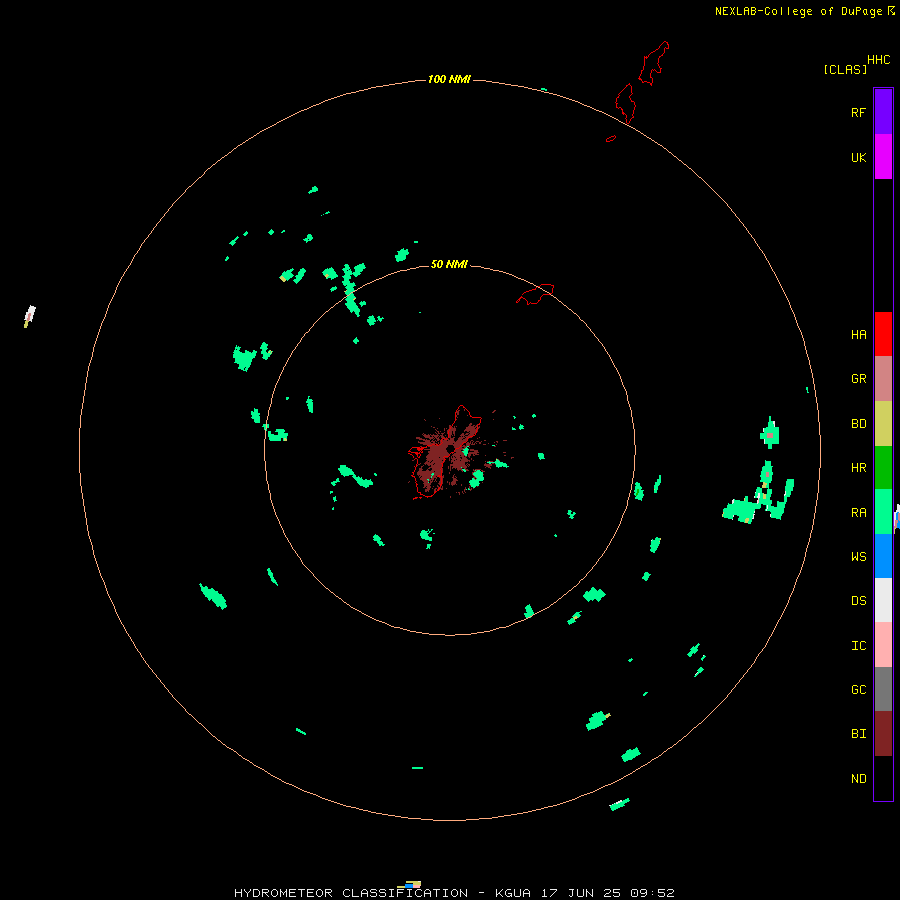900x900 pixels.
Task: Click the WS blue legend swatch
Action: pos(883,556)
